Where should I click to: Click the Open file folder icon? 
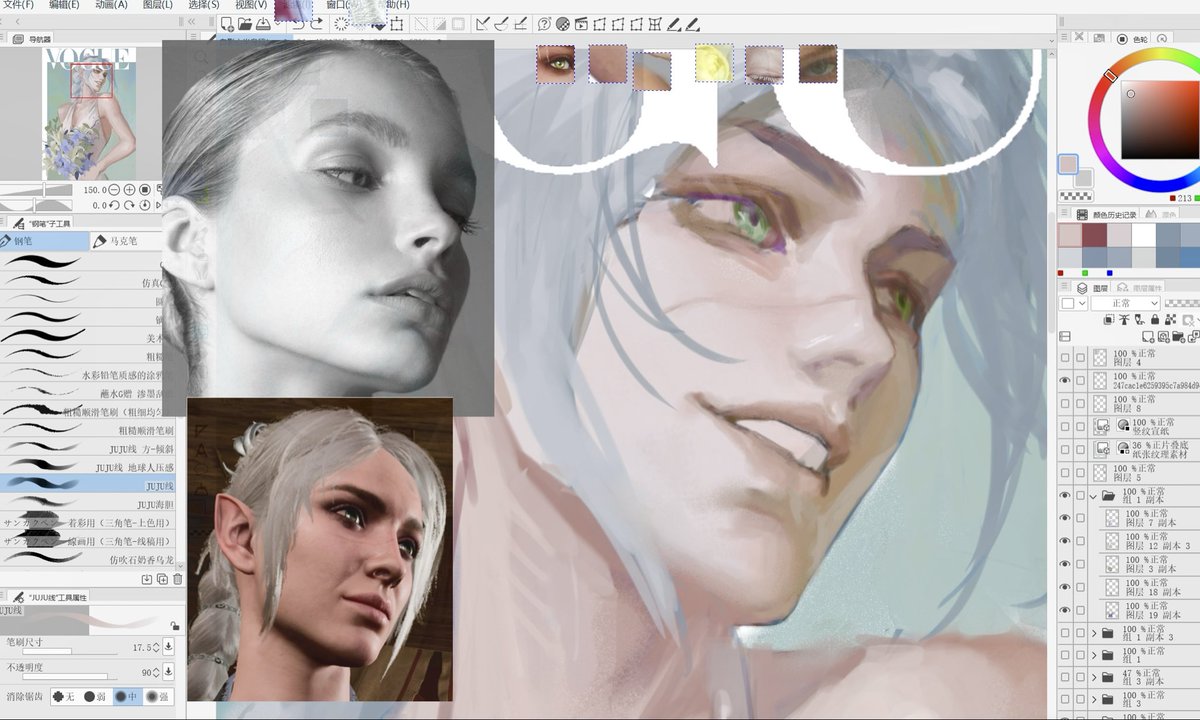point(244,24)
